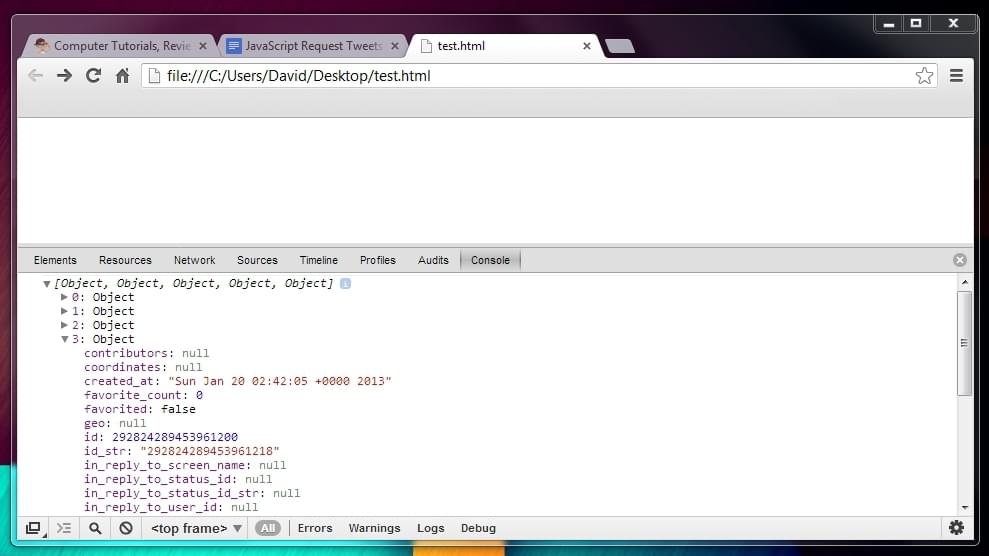Switch to the Timeline panel
989x556 pixels.
pos(319,260)
